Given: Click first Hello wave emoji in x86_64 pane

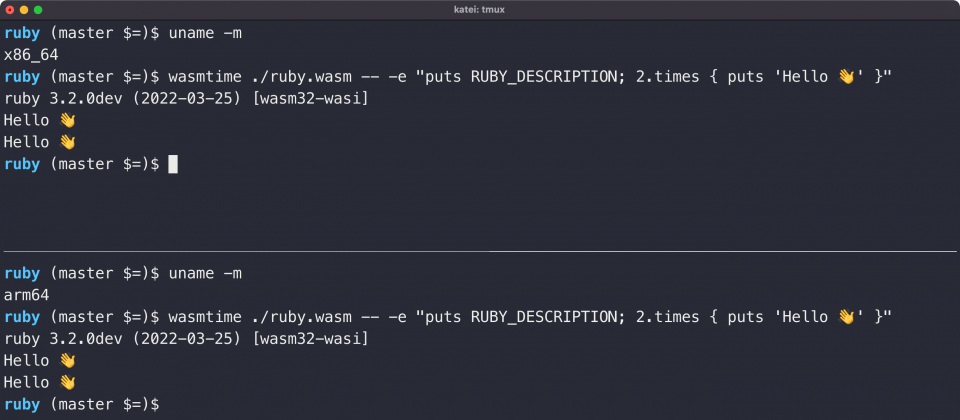Looking at the screenshot, I should click(67, 121).
